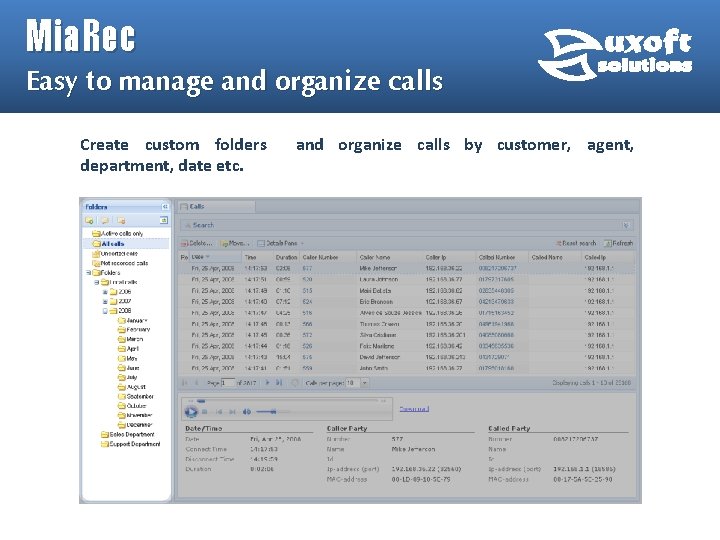Click the Download link beside the player
Viewport: 720px width, 540px height.
click(x=414, y=409)
